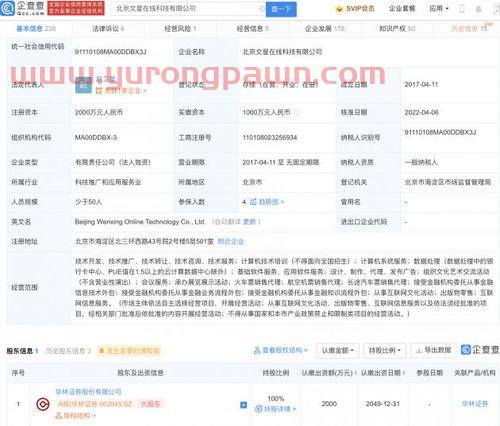This screenshot has width=500, height=426.
Task: Click the 查看股权结构 person icon
Action: 257,350
